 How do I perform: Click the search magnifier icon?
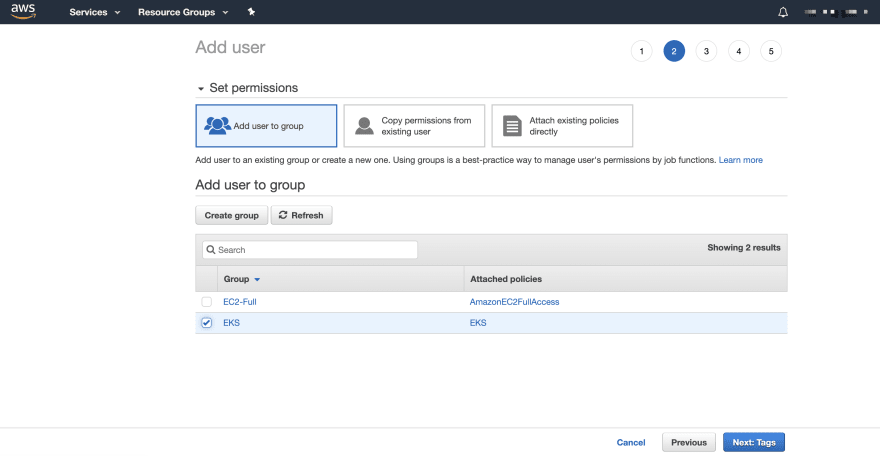point(211,250)
